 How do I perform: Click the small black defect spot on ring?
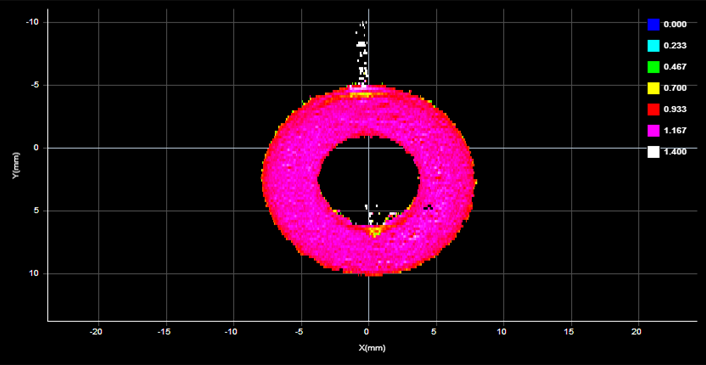[x=428, y=207]
